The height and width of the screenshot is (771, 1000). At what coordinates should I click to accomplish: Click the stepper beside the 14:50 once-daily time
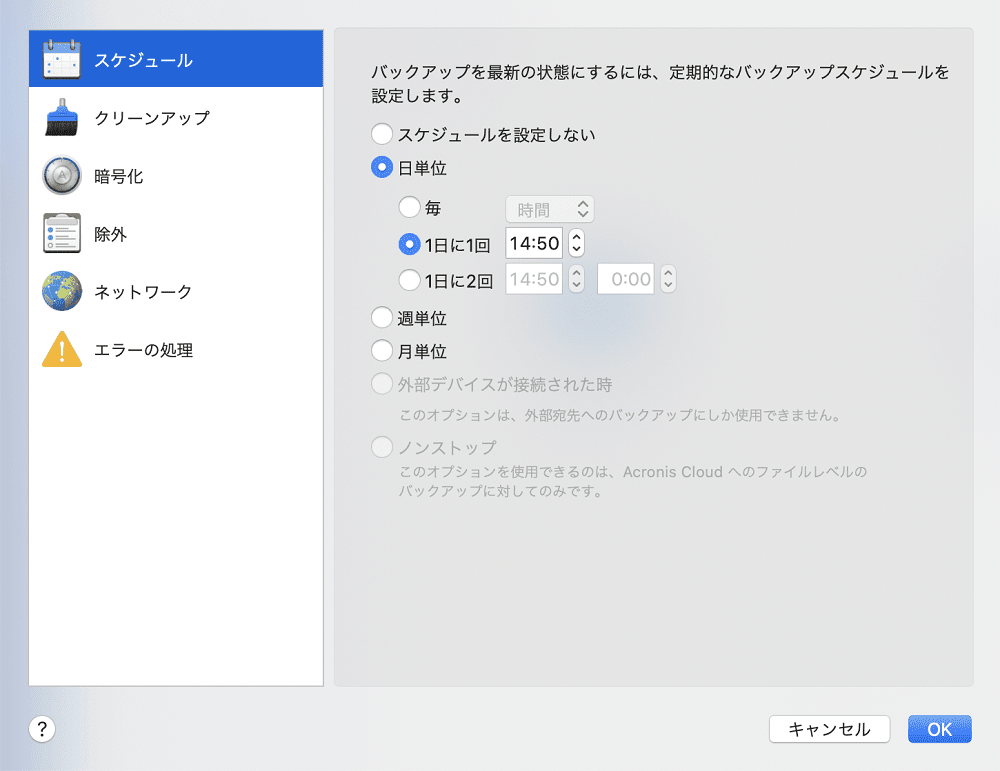[x=576, y=243]
